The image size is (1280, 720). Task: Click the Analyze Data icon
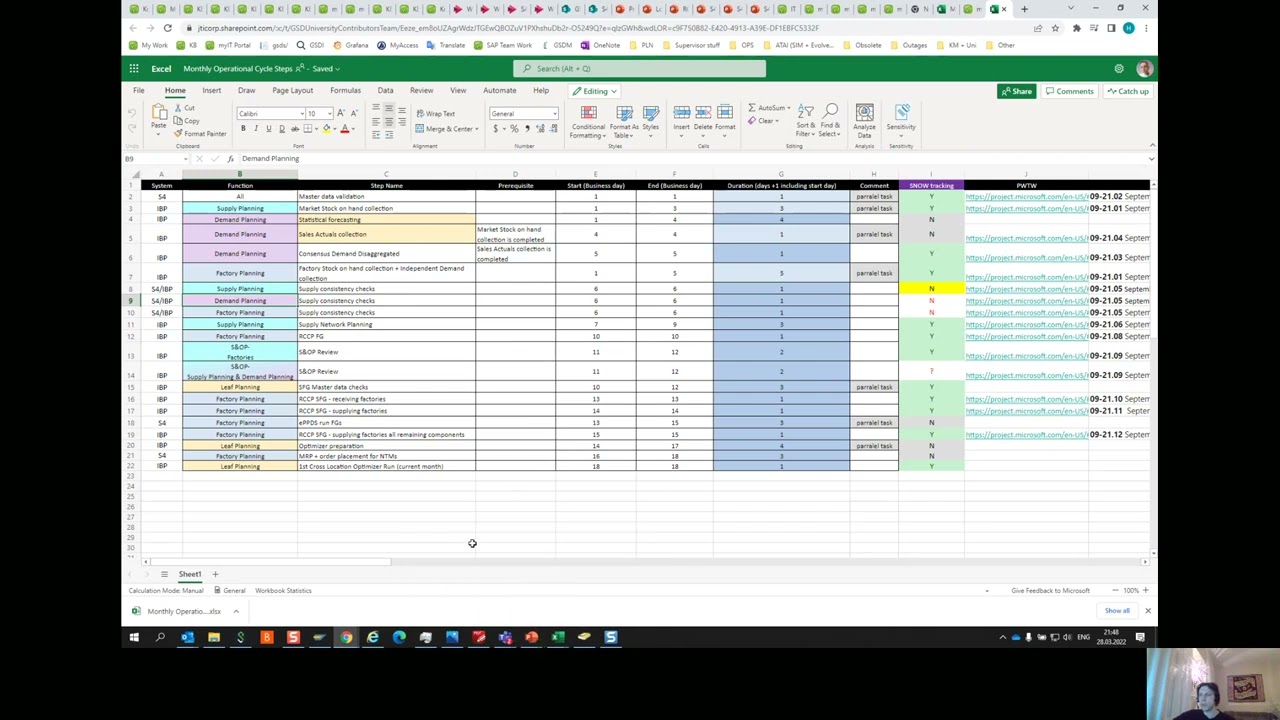pos(865,111)
